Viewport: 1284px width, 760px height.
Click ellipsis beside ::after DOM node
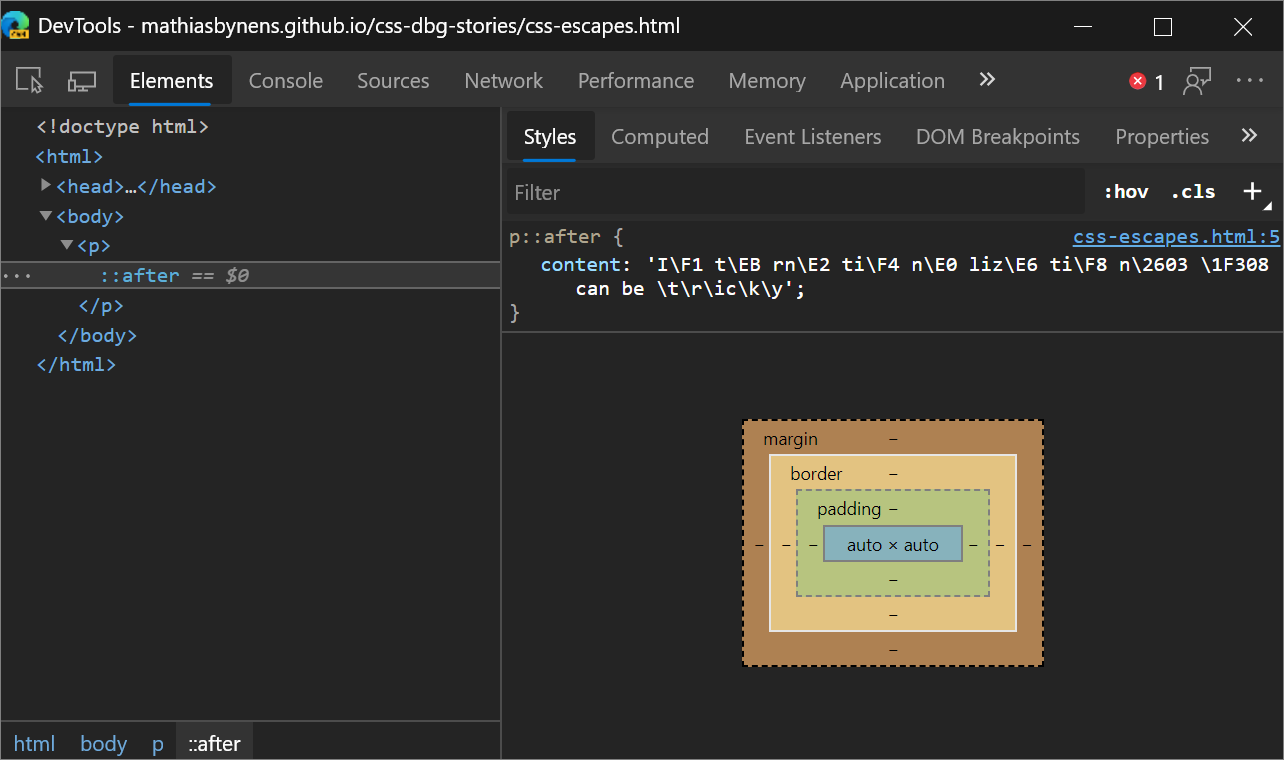coord(17,275)
